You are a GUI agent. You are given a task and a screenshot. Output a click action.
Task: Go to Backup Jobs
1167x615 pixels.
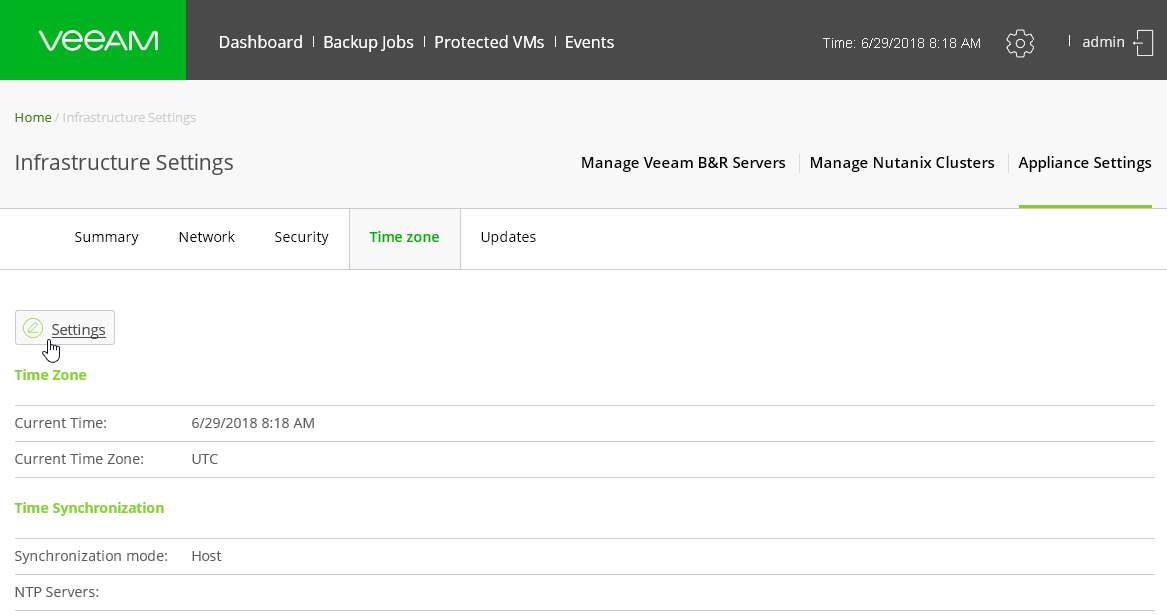click(368, 42)
